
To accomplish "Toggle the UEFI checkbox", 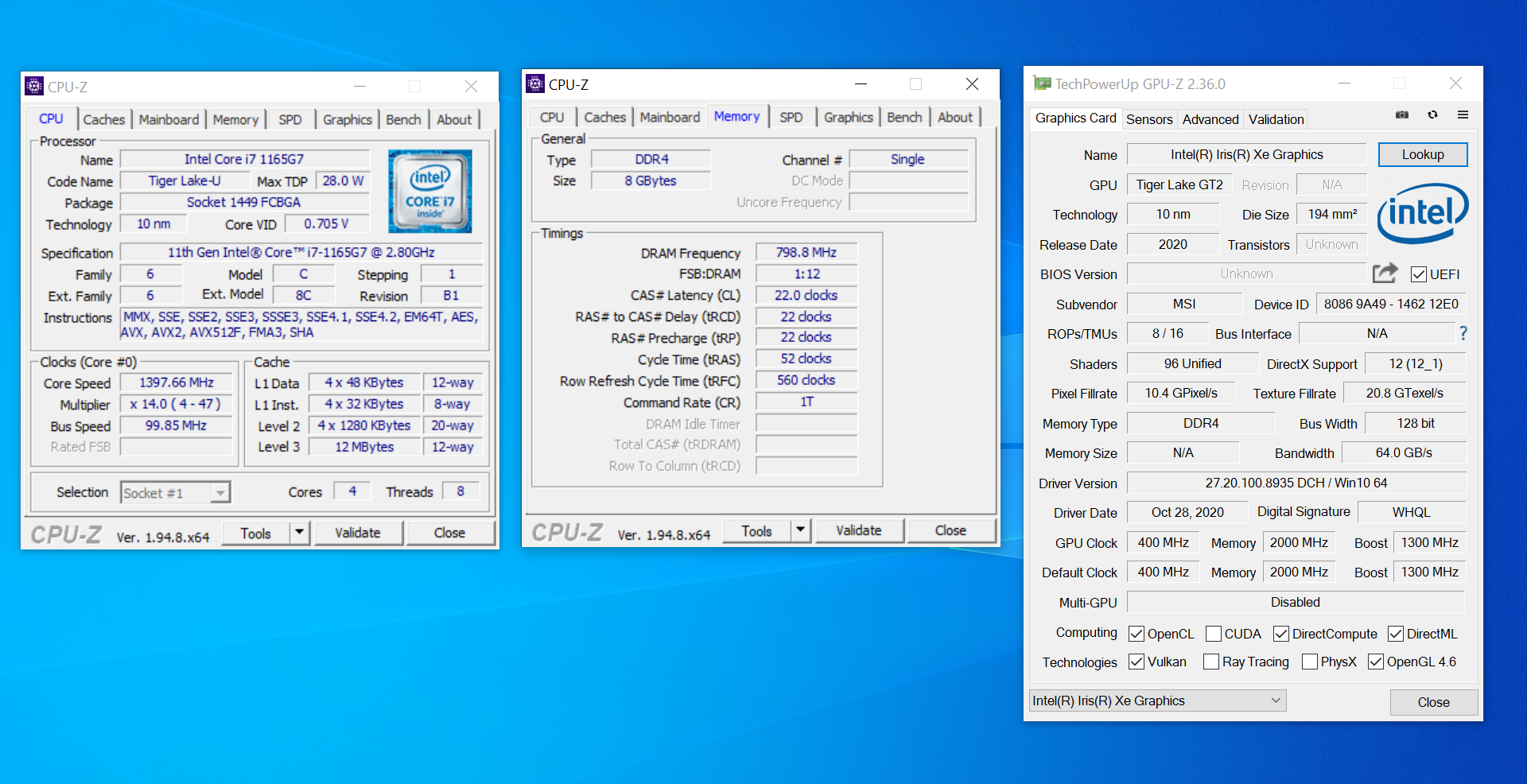I will [1418, 274].
